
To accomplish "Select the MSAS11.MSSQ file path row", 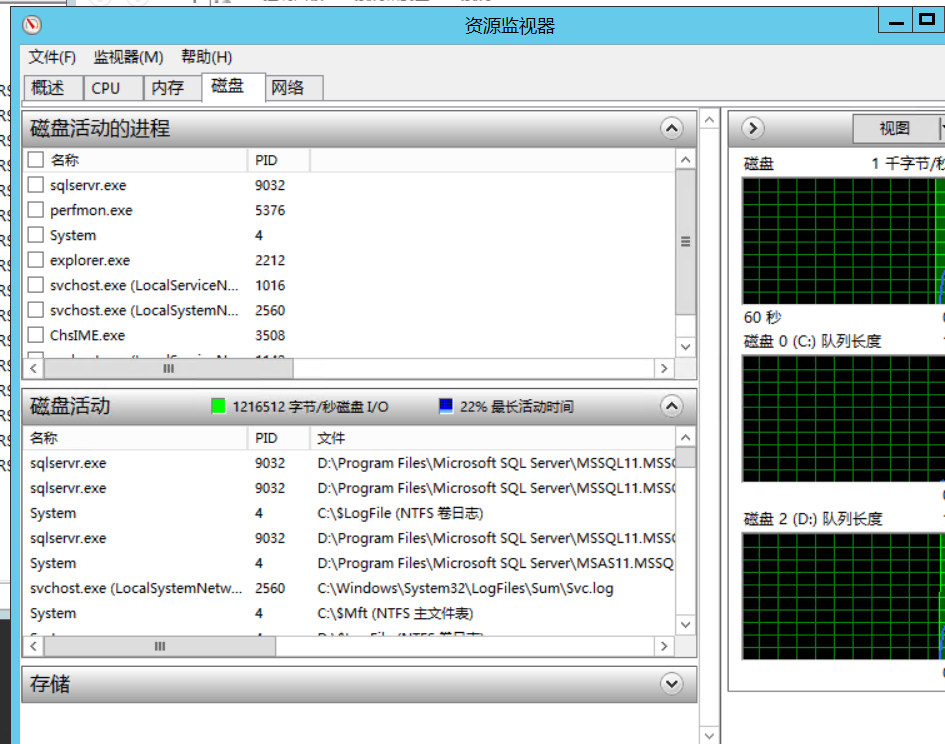I will [350, 563].
